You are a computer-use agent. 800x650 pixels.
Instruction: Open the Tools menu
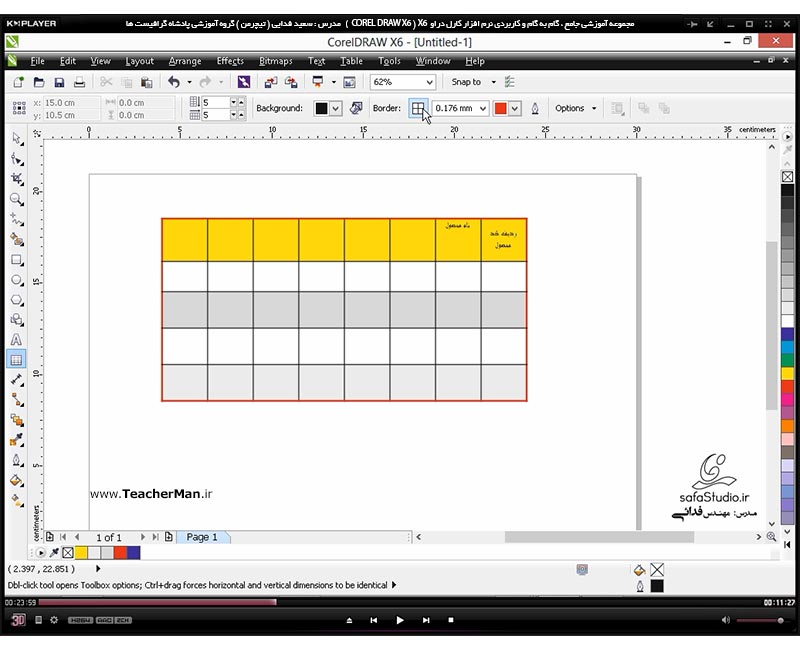tap(389, 61)
